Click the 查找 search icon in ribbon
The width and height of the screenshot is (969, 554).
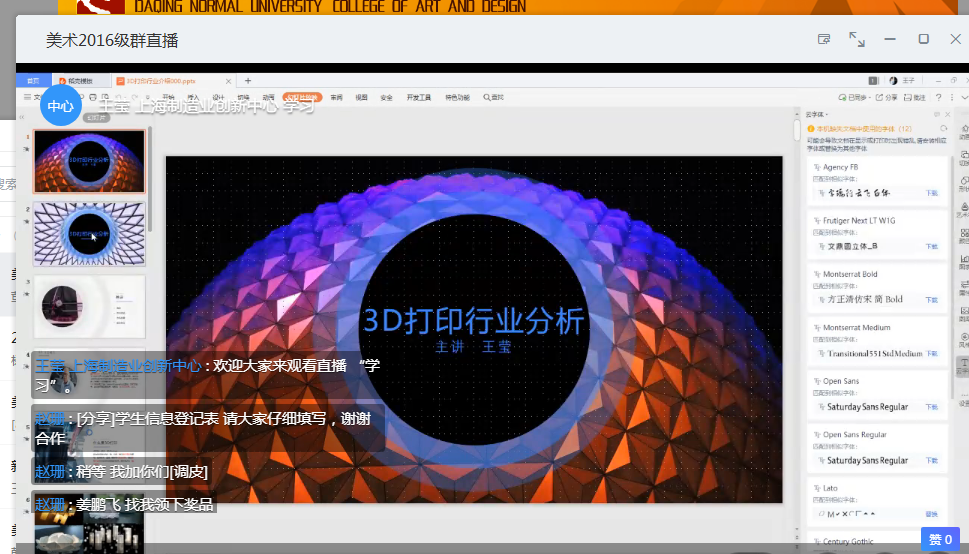[x=493, y=97]
